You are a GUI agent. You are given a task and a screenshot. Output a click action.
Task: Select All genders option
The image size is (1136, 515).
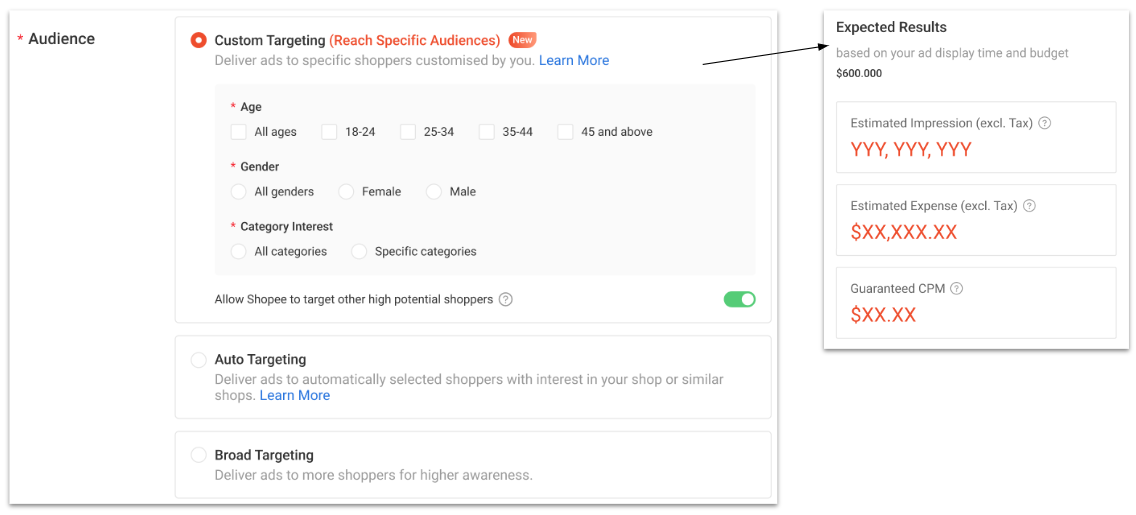click(238, 192)
